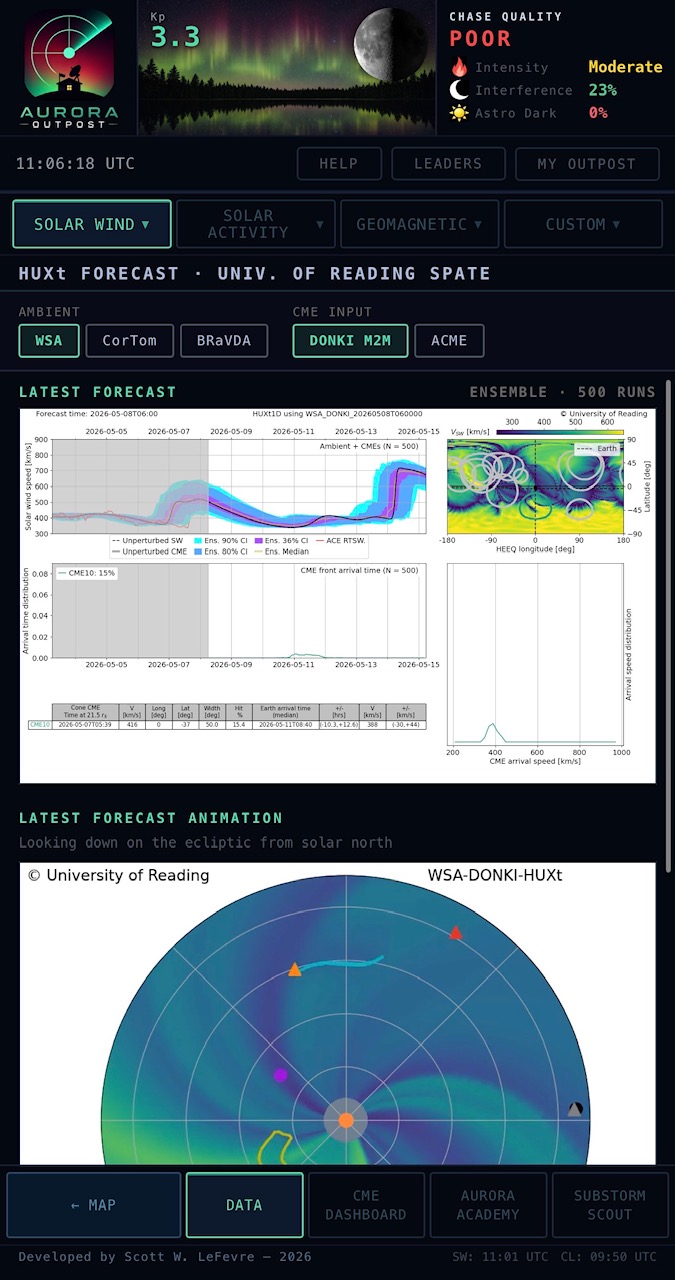This screenshot has height=1280, width=675.
Task: Expand the Geomagnetic dropdown
Action: pos(420,224)
